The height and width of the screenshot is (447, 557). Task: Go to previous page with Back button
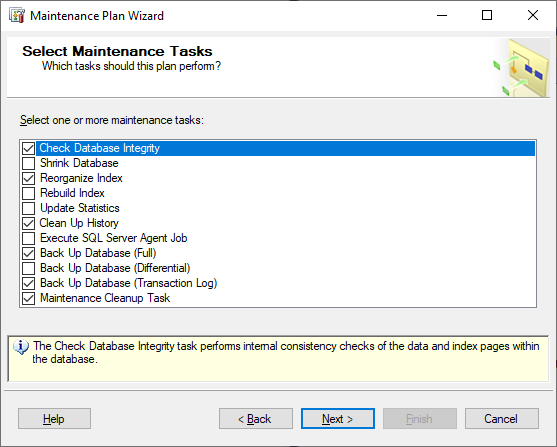(x=256, y=419)
